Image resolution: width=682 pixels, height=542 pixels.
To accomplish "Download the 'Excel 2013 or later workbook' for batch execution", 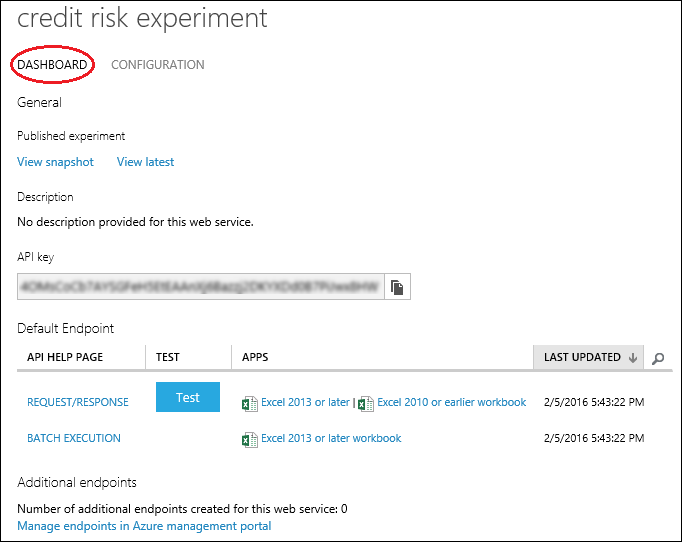I will [x=331, y=438].
